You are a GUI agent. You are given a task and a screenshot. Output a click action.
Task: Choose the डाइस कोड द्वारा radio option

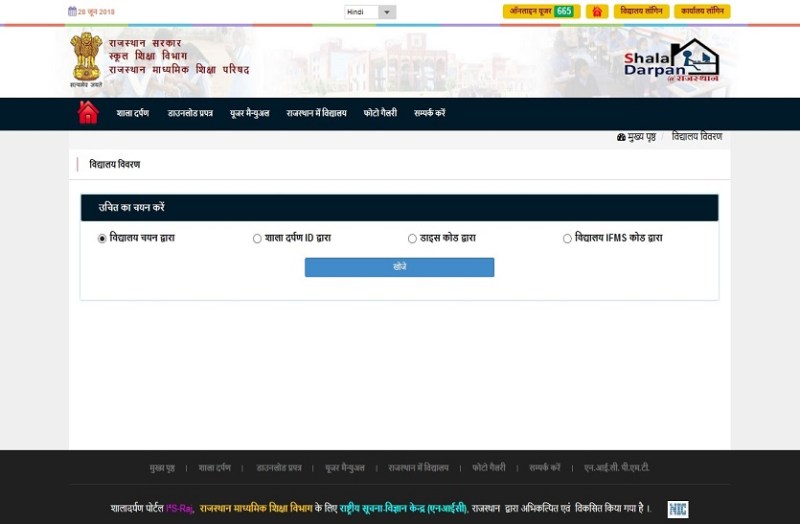coord(412,239)
